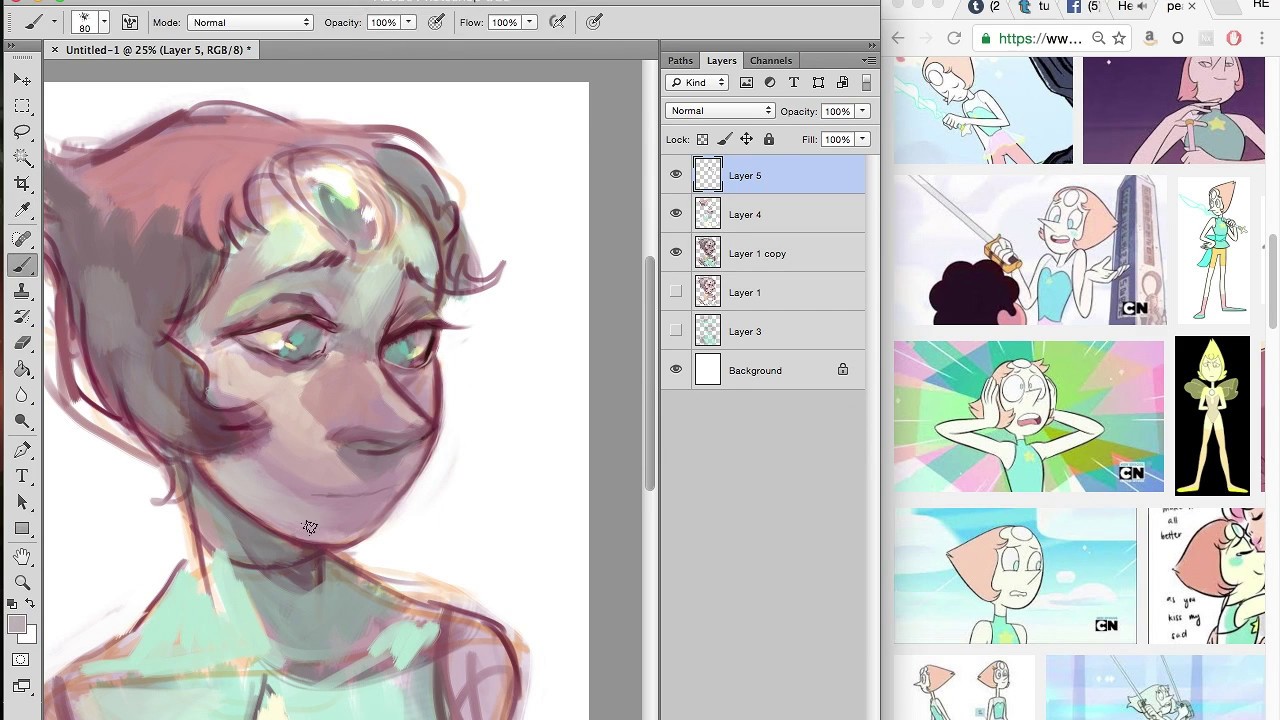Select the Blur tool

[x=22, y=396]
